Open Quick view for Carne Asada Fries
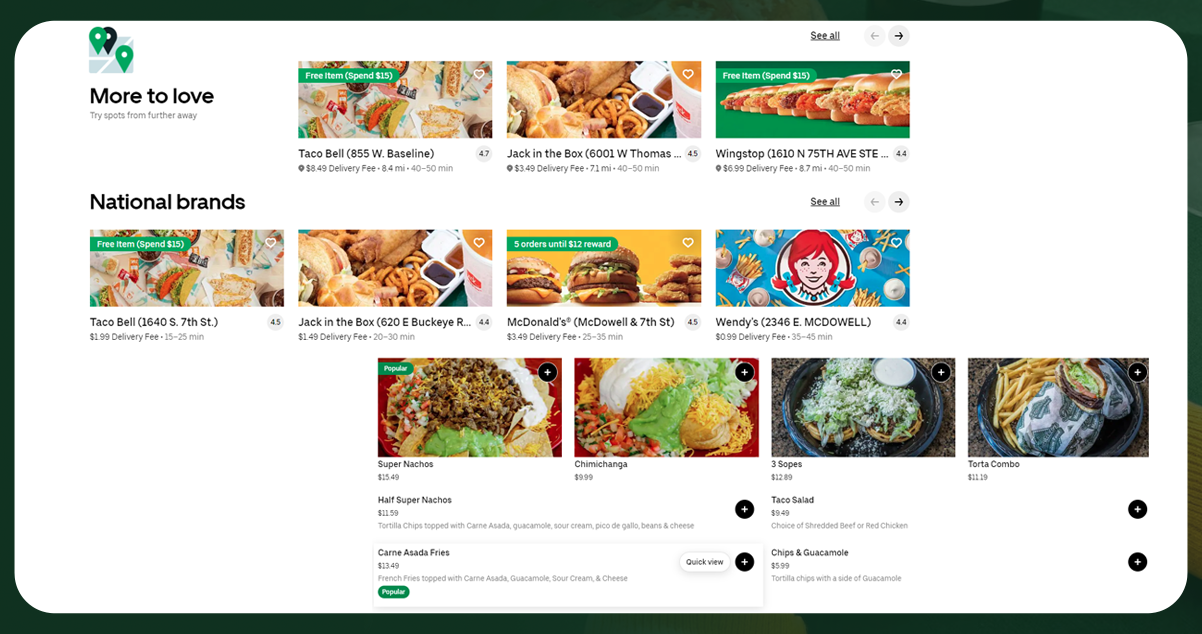Screen dimensions: 1202x634 pos(704,562)
